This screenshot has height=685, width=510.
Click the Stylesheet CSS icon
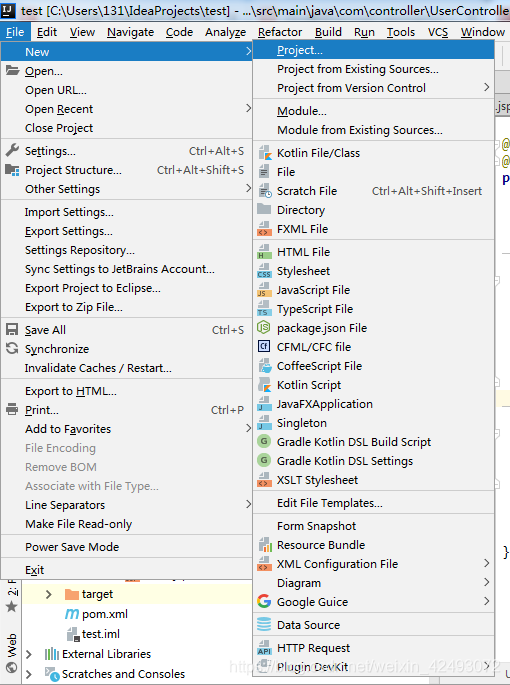point(264,271)
